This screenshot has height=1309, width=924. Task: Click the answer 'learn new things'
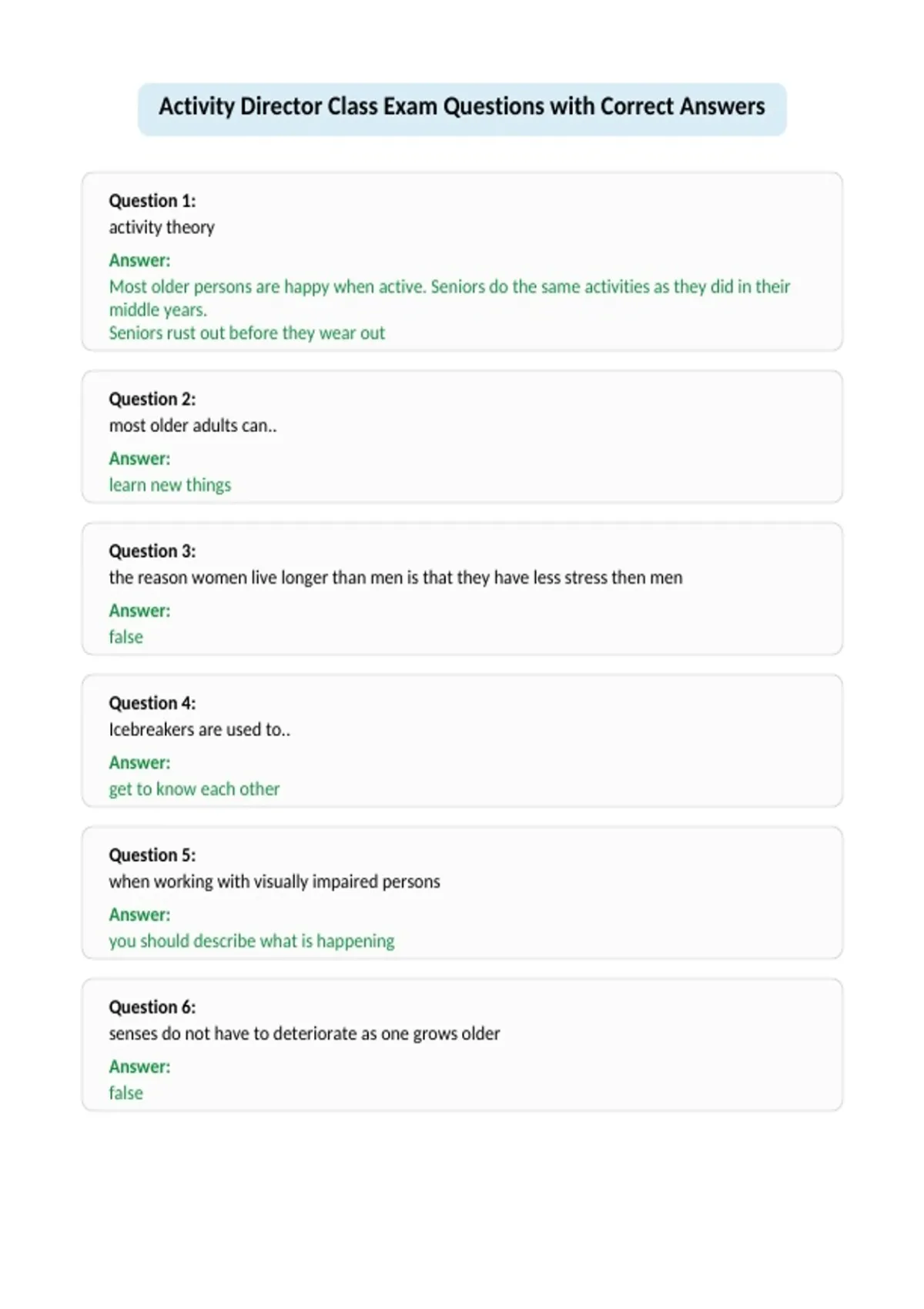coord(170,485)
